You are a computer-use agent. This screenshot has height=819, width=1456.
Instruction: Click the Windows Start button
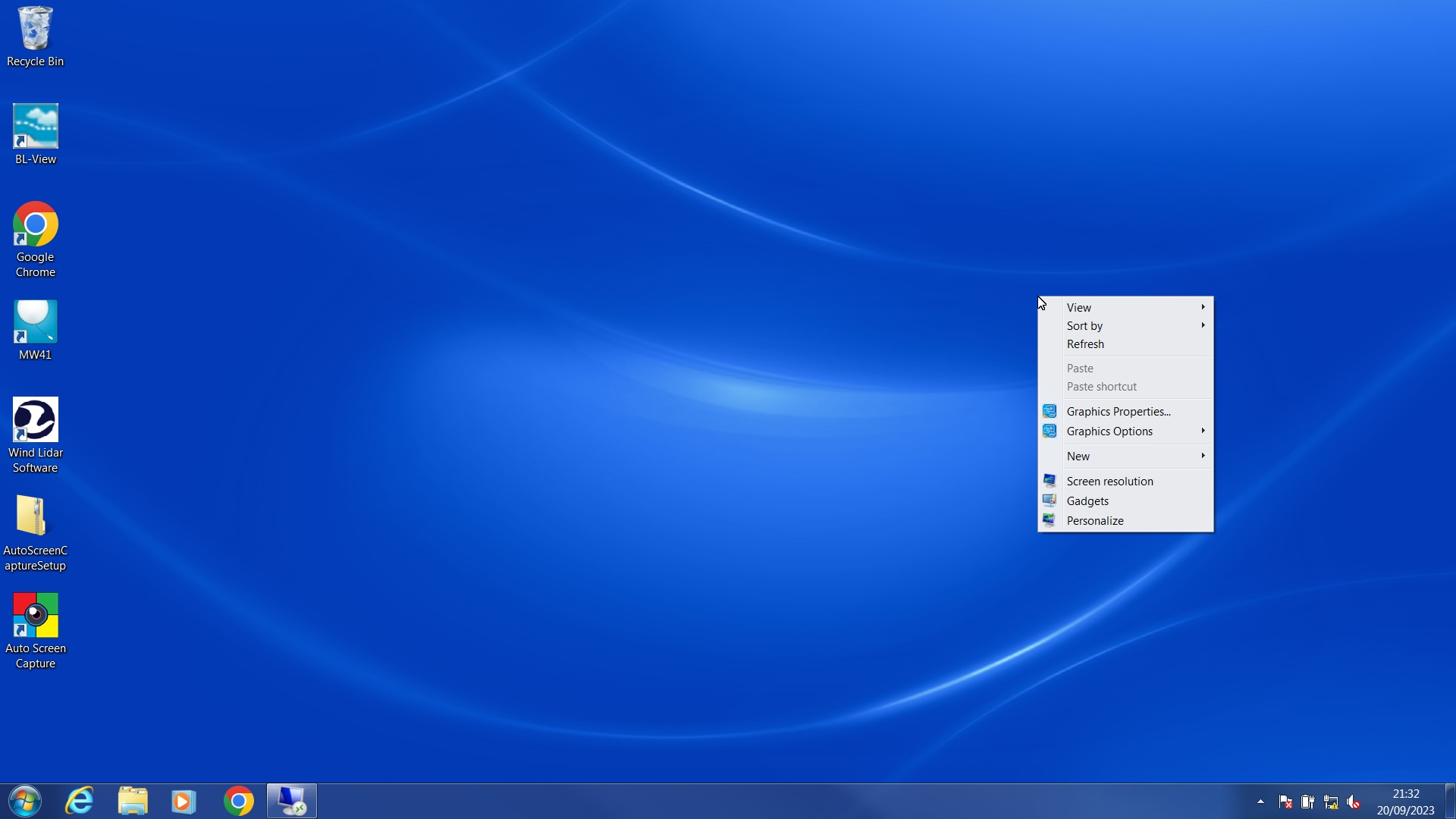click(25, 801)
